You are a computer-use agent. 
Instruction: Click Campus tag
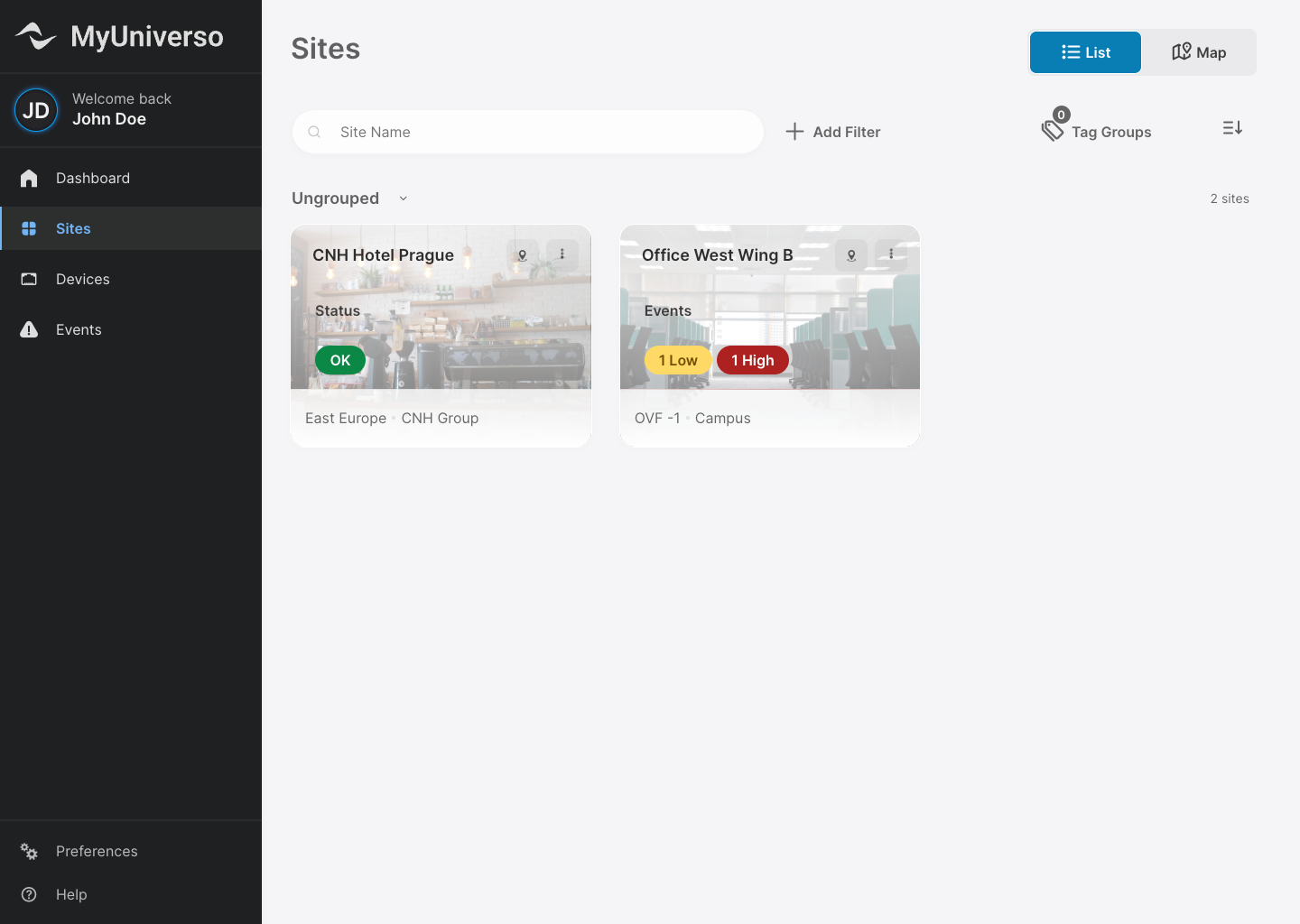723,418
